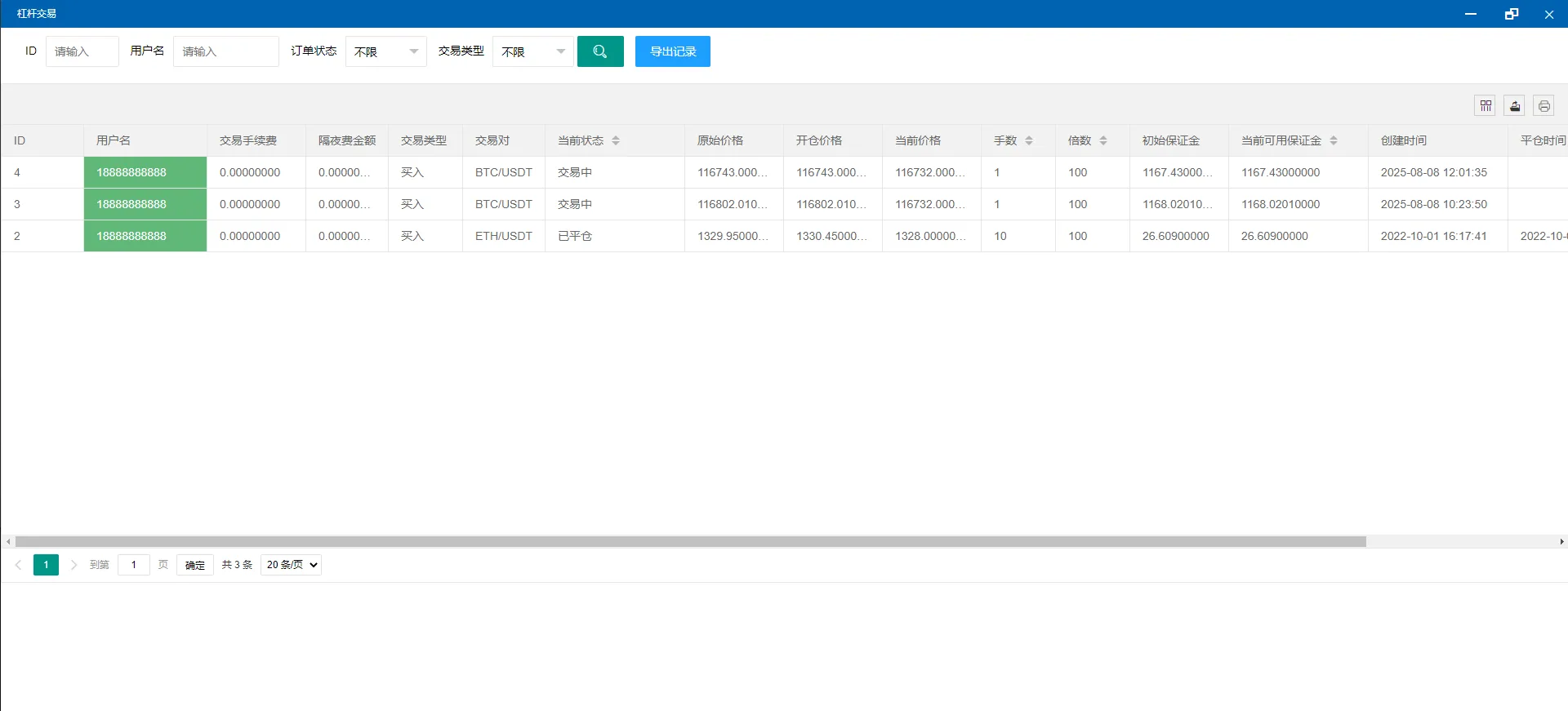Screen dimensions: 1568x711
Task: Sort by 倍数 column arrows
Action: coord(1103,140)
